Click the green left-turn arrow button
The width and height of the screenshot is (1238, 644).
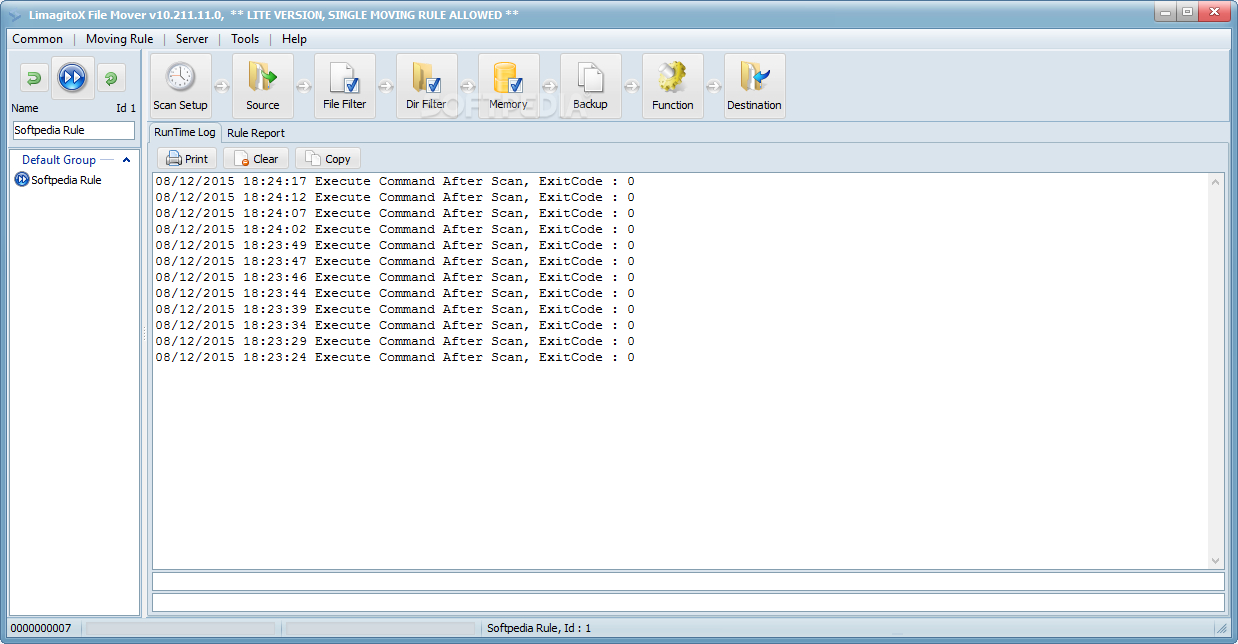click(x=34, y=78)
